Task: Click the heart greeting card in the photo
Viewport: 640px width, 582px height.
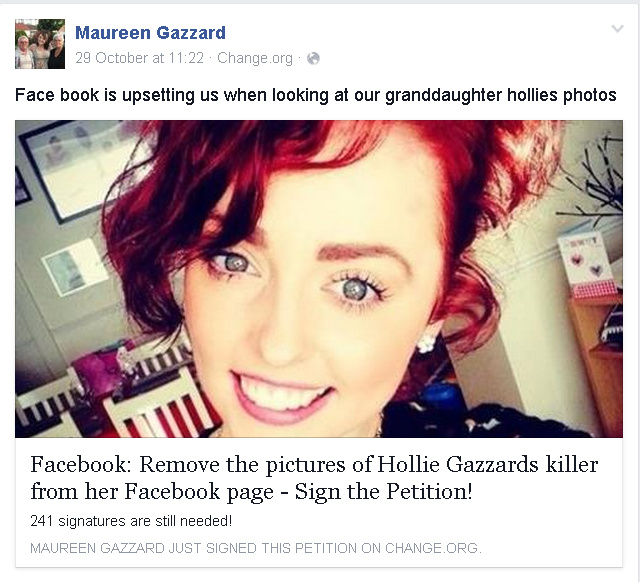Action: (587, 264)
